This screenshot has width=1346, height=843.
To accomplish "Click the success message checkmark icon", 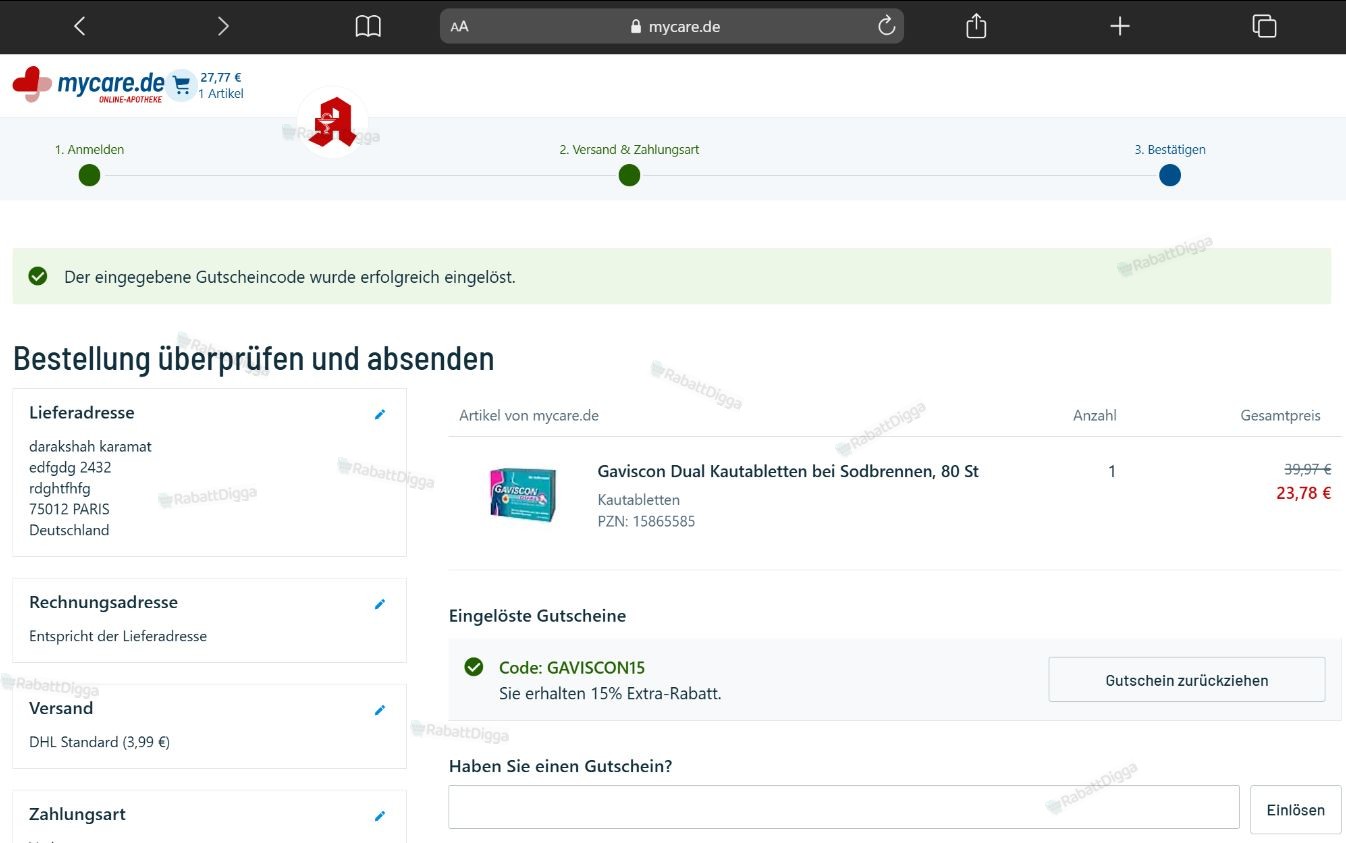I will pyautogui.click(x=38, y=276).
